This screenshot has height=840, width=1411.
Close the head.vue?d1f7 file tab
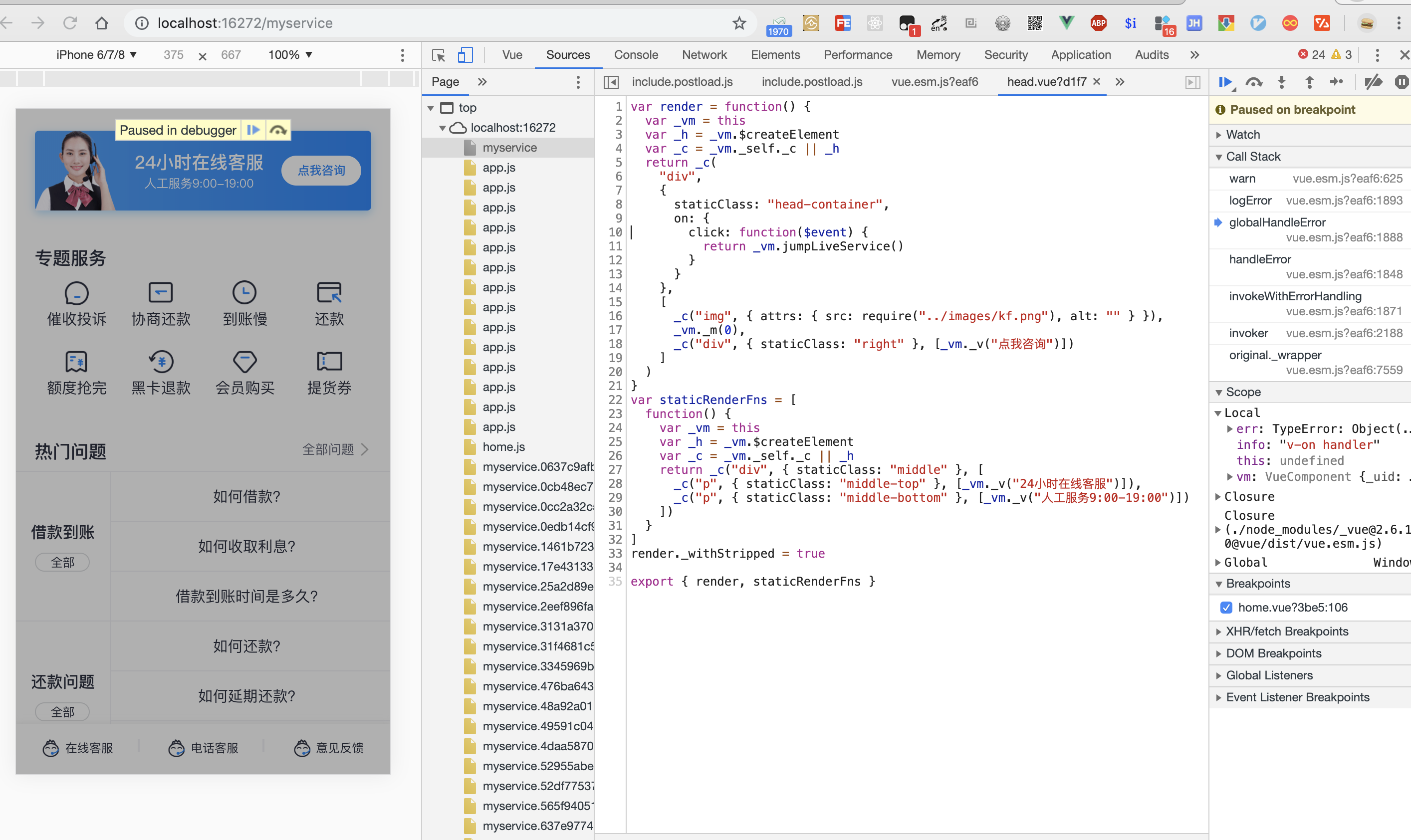1097,81
